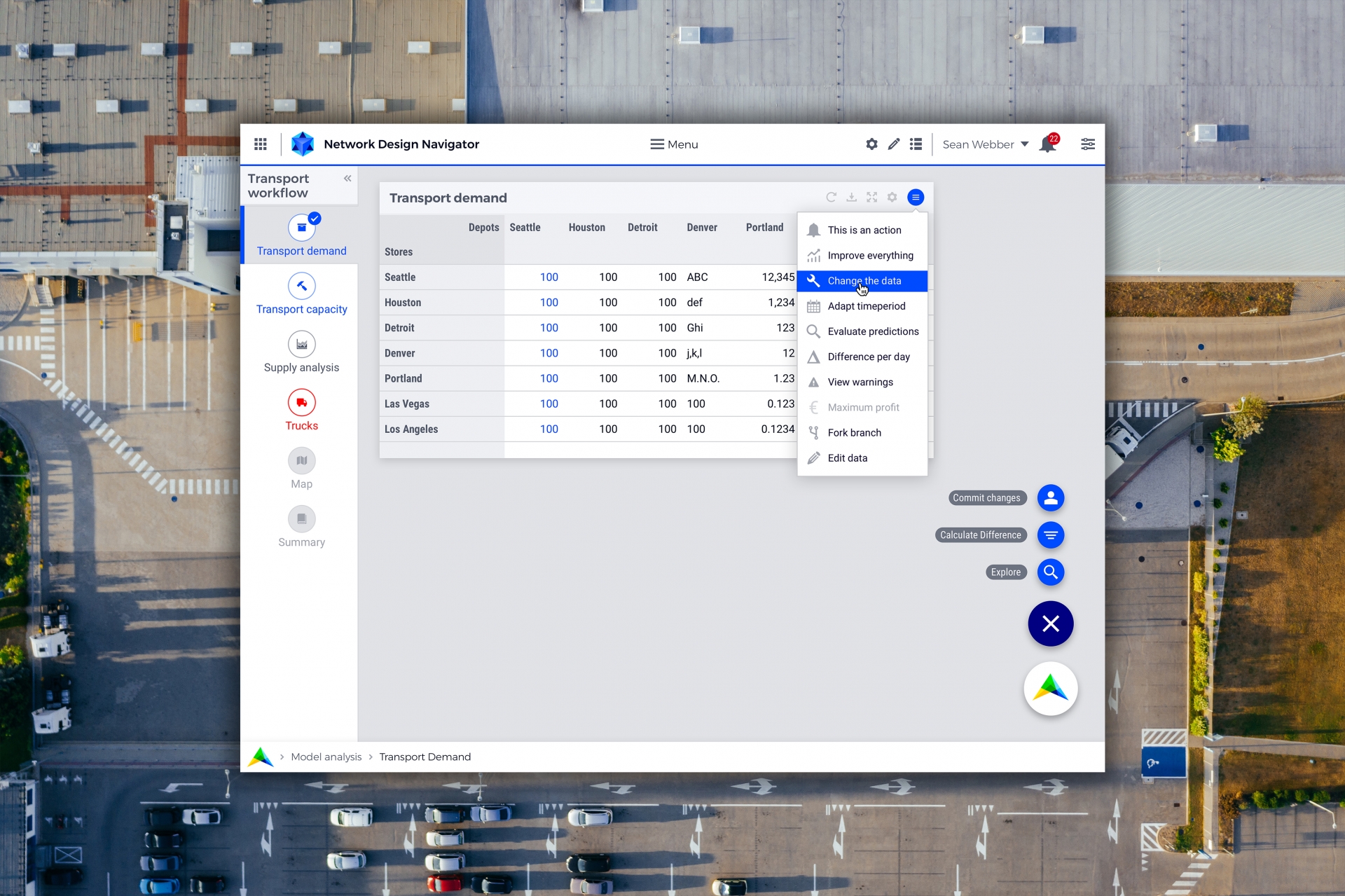Viewport: 1345px width, 896px height.
Task: Click Model analysis breadcrumb link
Action: point(326,757)
